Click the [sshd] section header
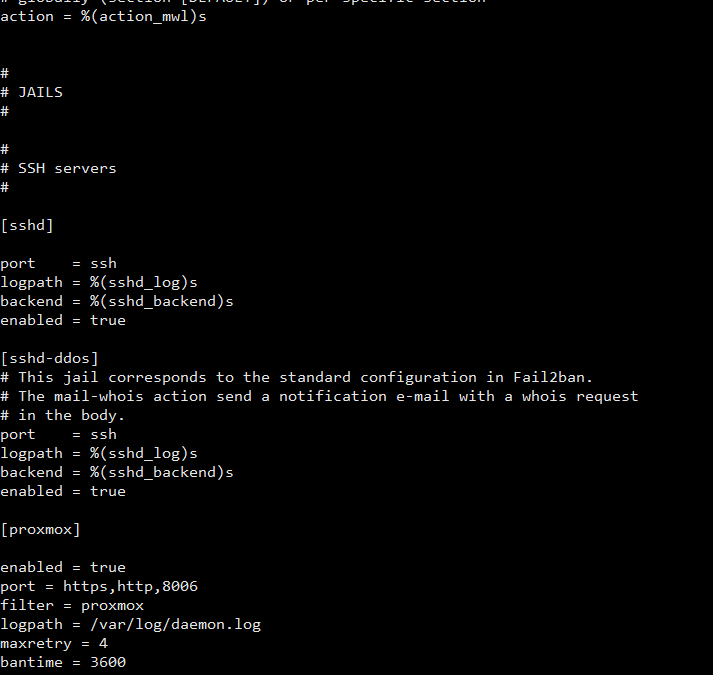Screen dimensions: 713x675 27,225
